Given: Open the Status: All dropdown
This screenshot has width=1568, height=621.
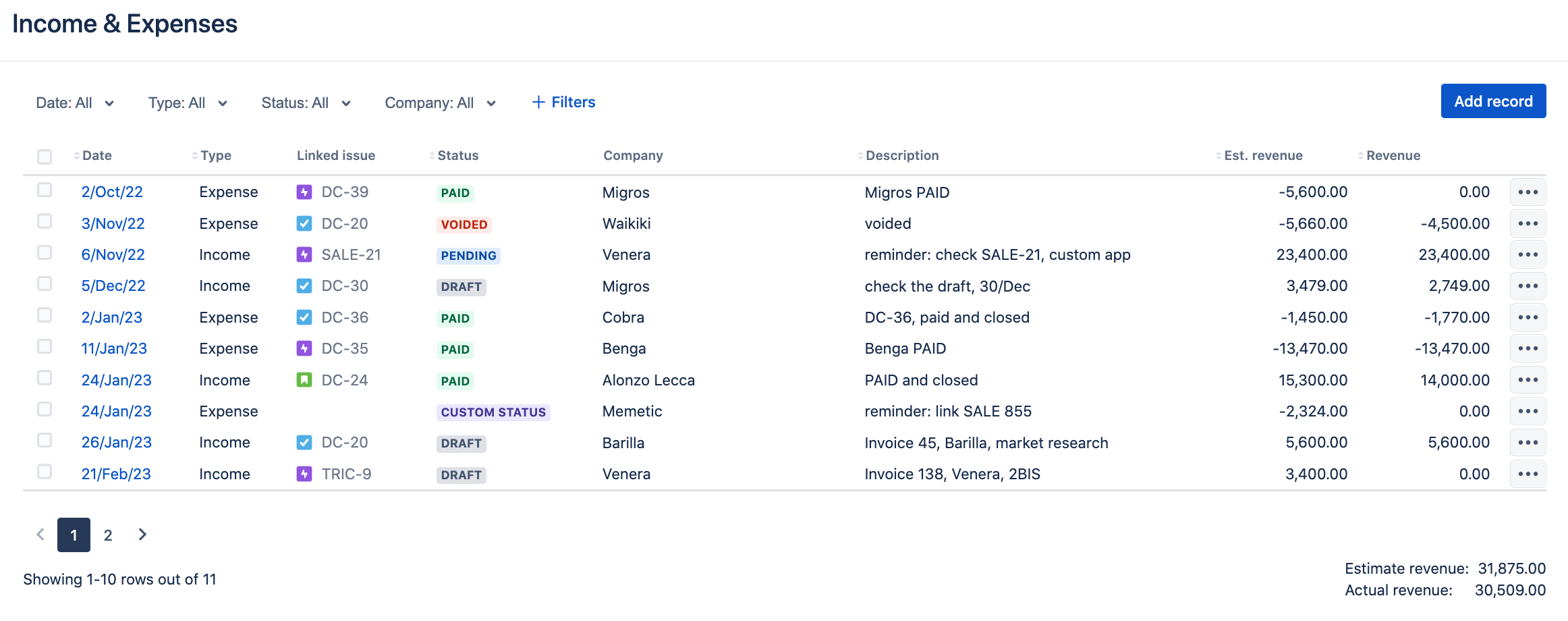Looking at the screenshot, I should tap(306, 103).
